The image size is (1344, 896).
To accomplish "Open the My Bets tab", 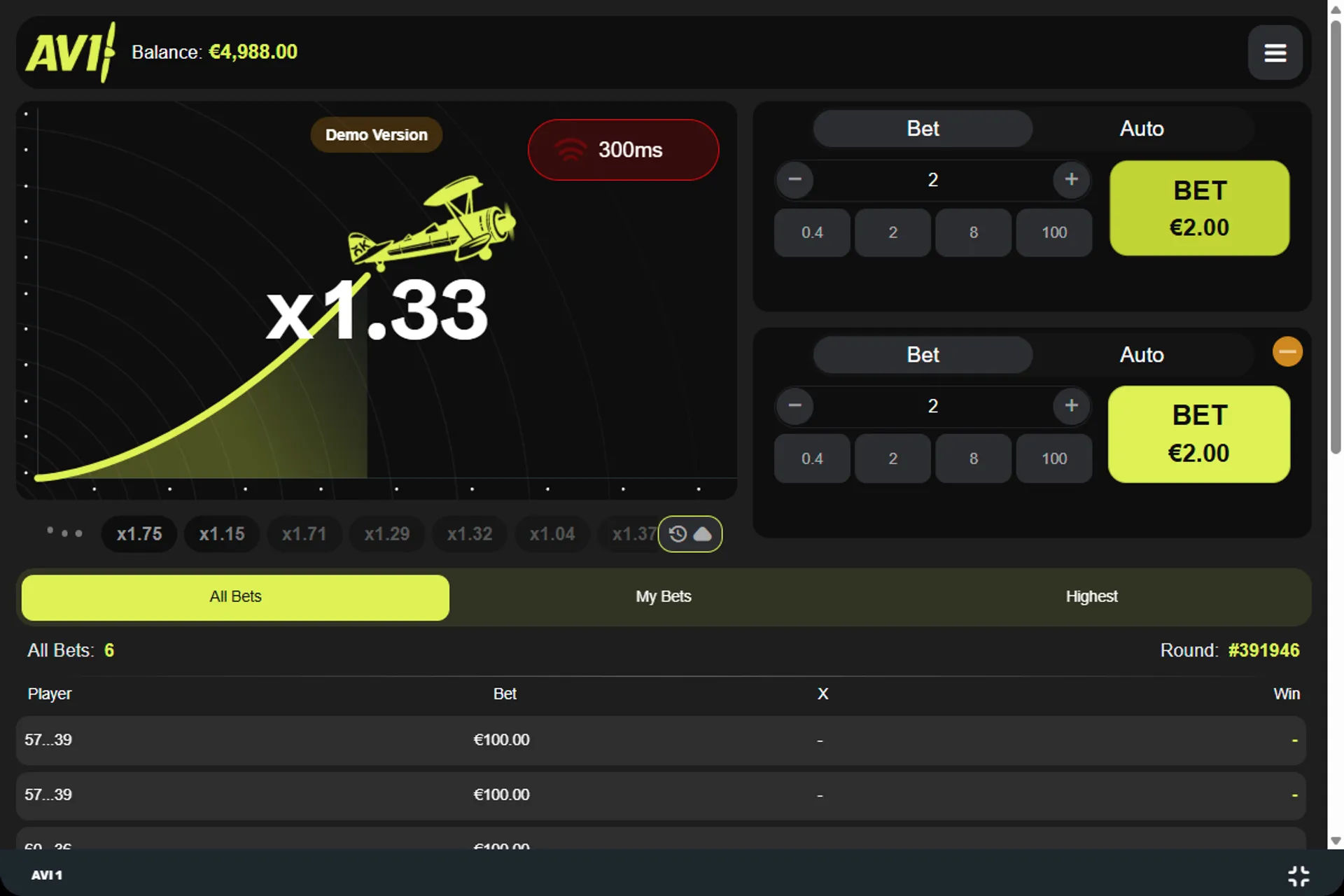I will coord(664,597).
